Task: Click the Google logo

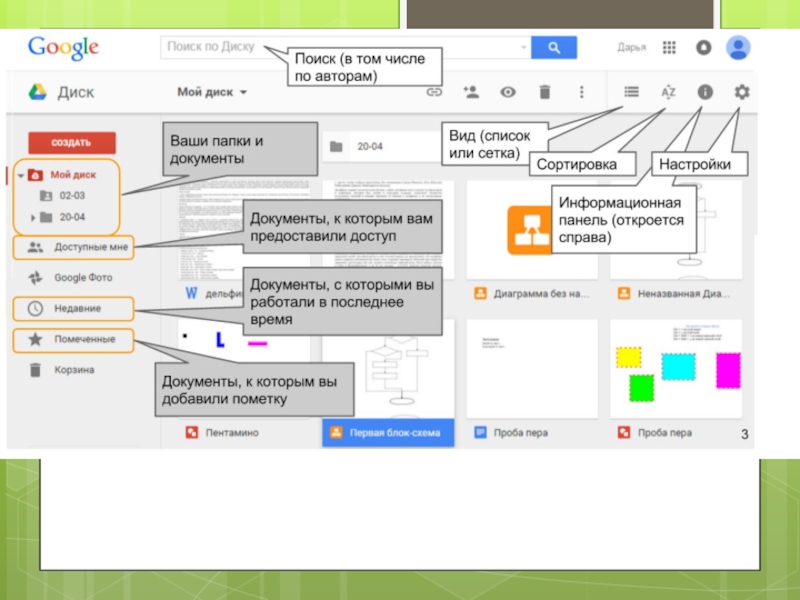Action: pyautogui.click(x=63, y=48)
